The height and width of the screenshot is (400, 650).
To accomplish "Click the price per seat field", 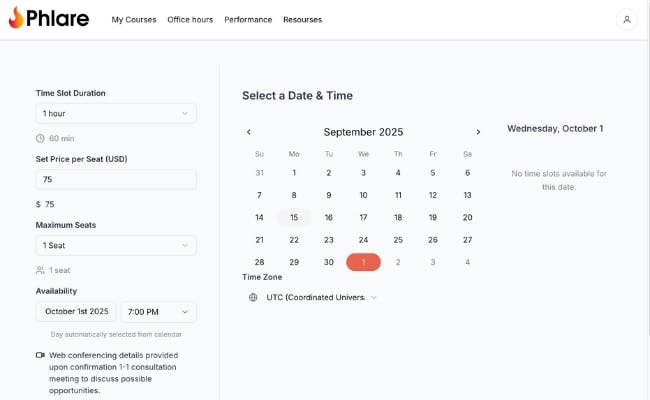I will tap(116, 179).
